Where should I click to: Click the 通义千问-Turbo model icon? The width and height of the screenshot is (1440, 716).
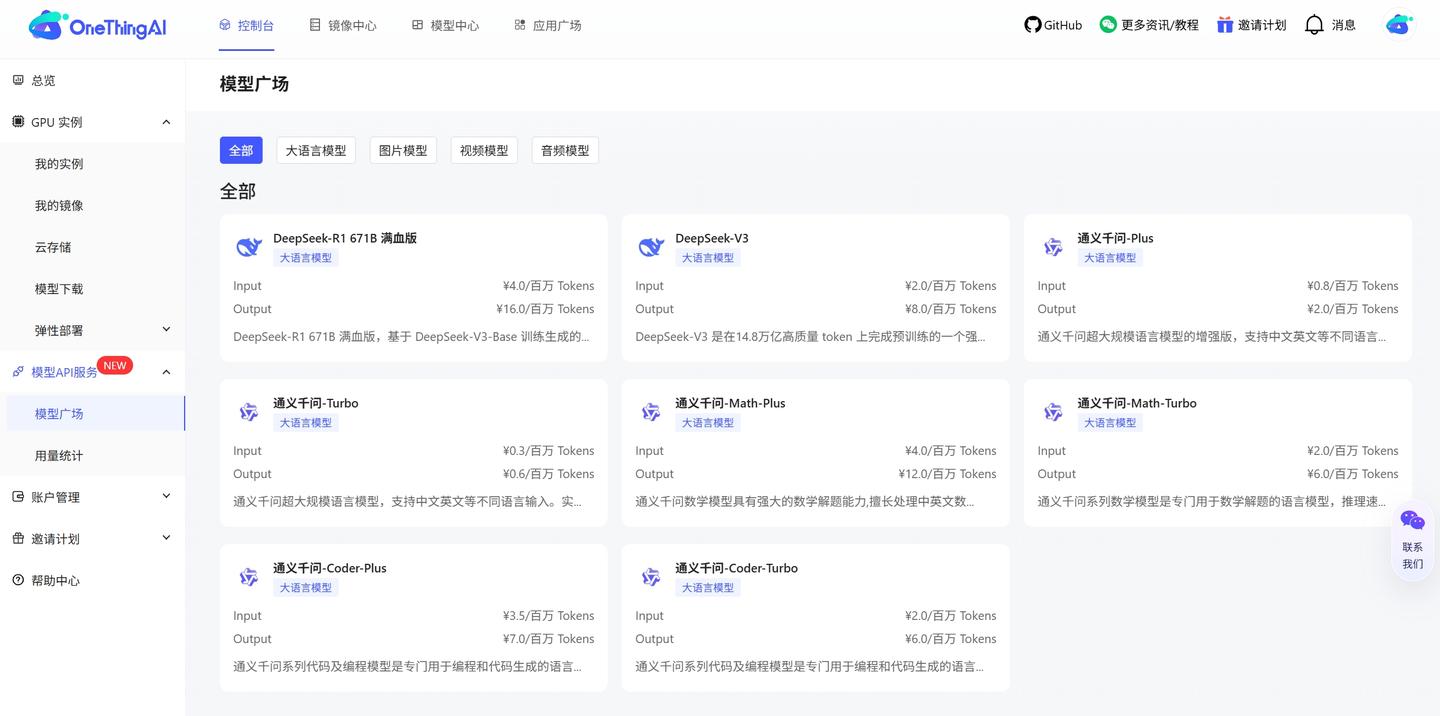[x=249, y=411]
